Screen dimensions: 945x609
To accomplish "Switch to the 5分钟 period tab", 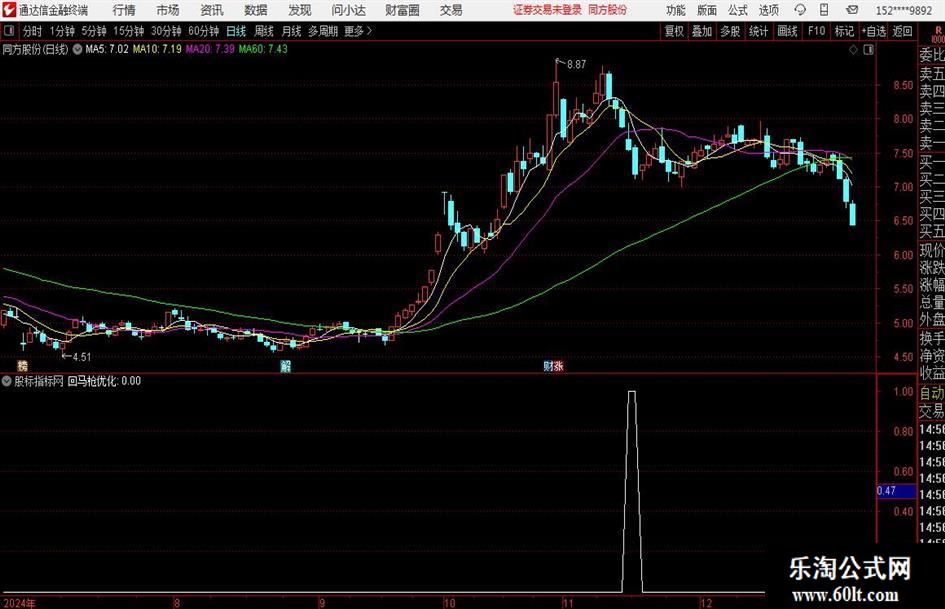I will [x=93, y=31].
